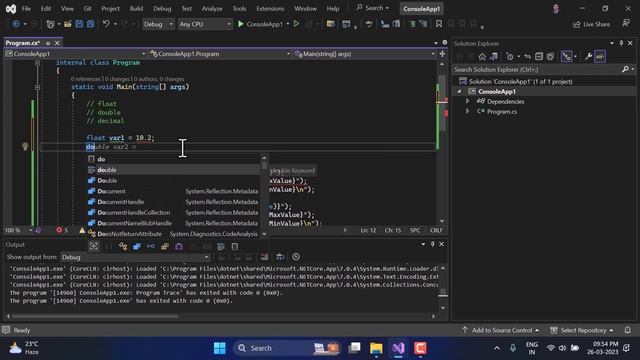Open the Debug configuration dropdown
This screenshot has width=640, height=360.
158,24
